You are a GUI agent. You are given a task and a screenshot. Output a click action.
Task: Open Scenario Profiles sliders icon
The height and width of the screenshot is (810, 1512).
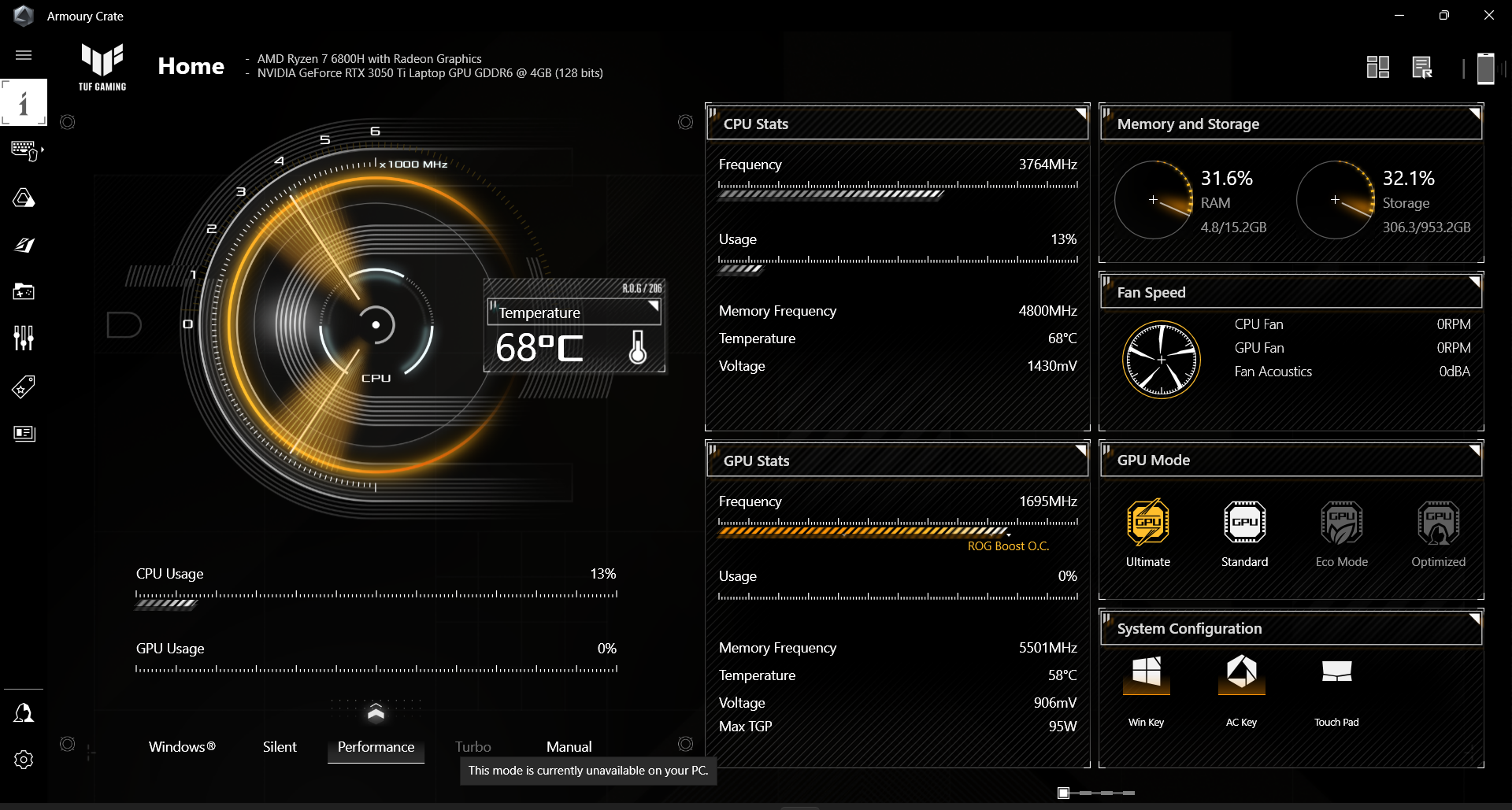coord(24,338)
